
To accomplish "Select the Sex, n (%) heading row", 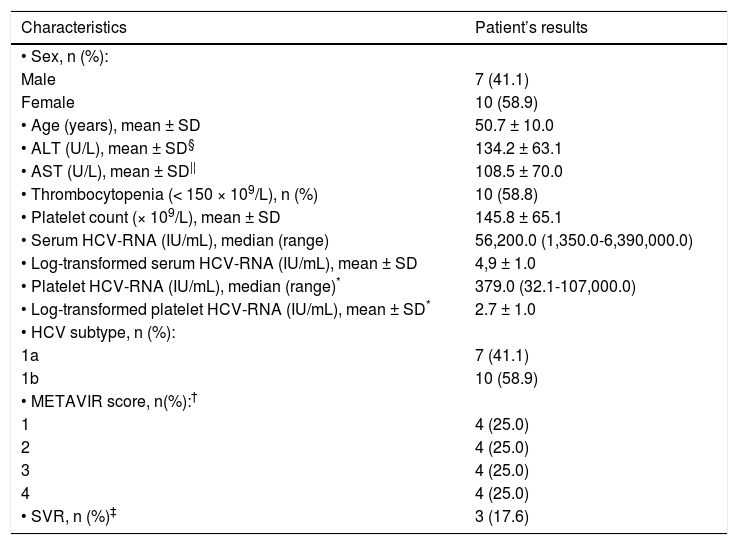I will coord(67,53).
